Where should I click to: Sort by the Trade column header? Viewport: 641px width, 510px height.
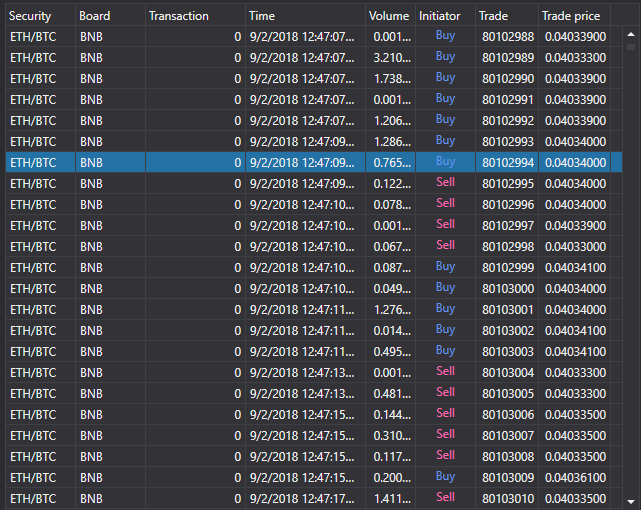click(507, 16)
